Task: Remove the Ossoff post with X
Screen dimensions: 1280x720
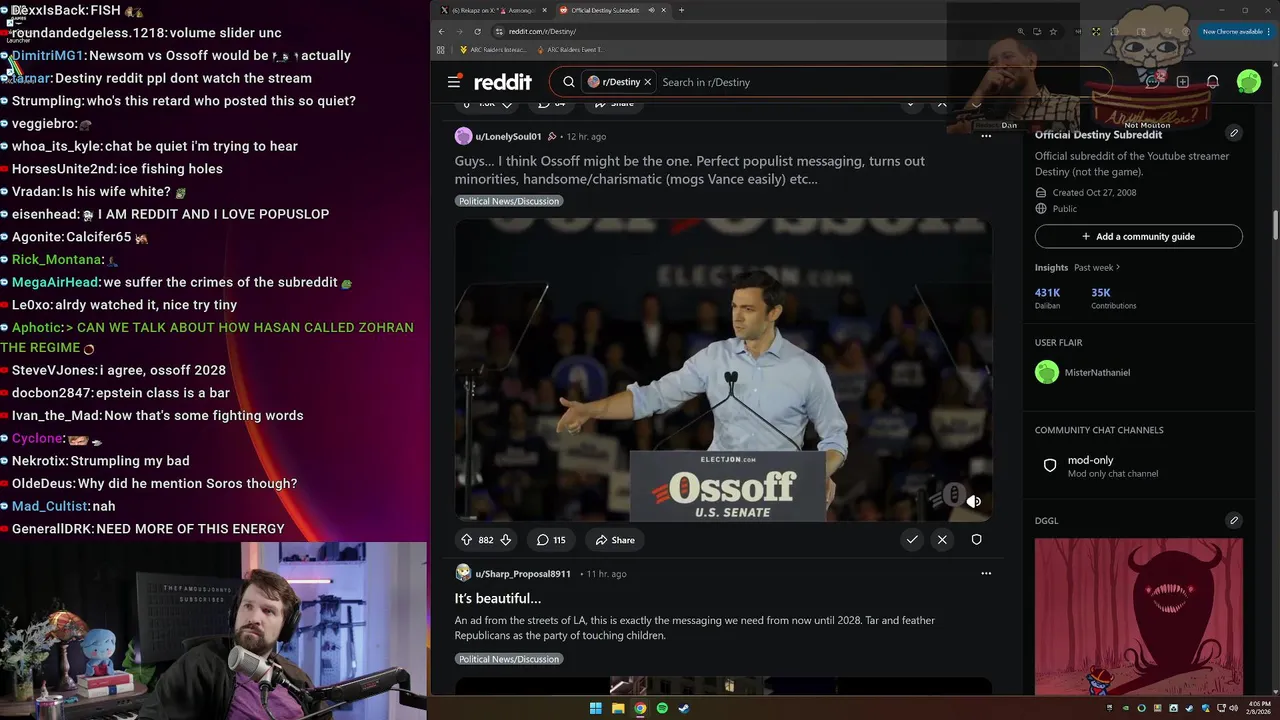Action: pos(942,540)
